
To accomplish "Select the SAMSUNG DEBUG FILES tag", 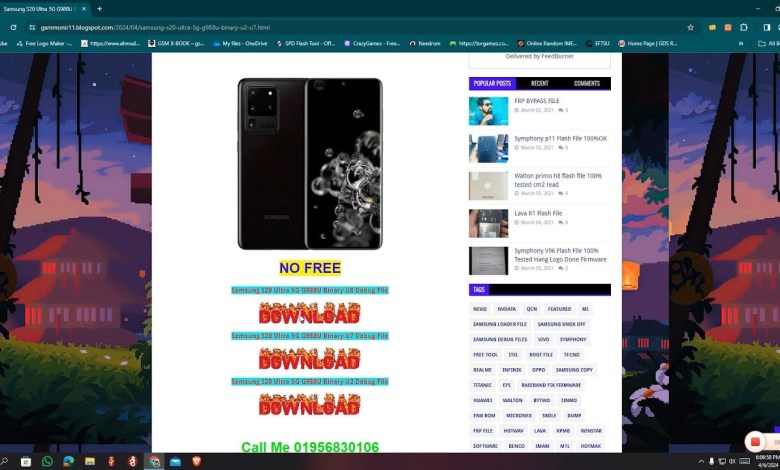I will pos(500,339).
